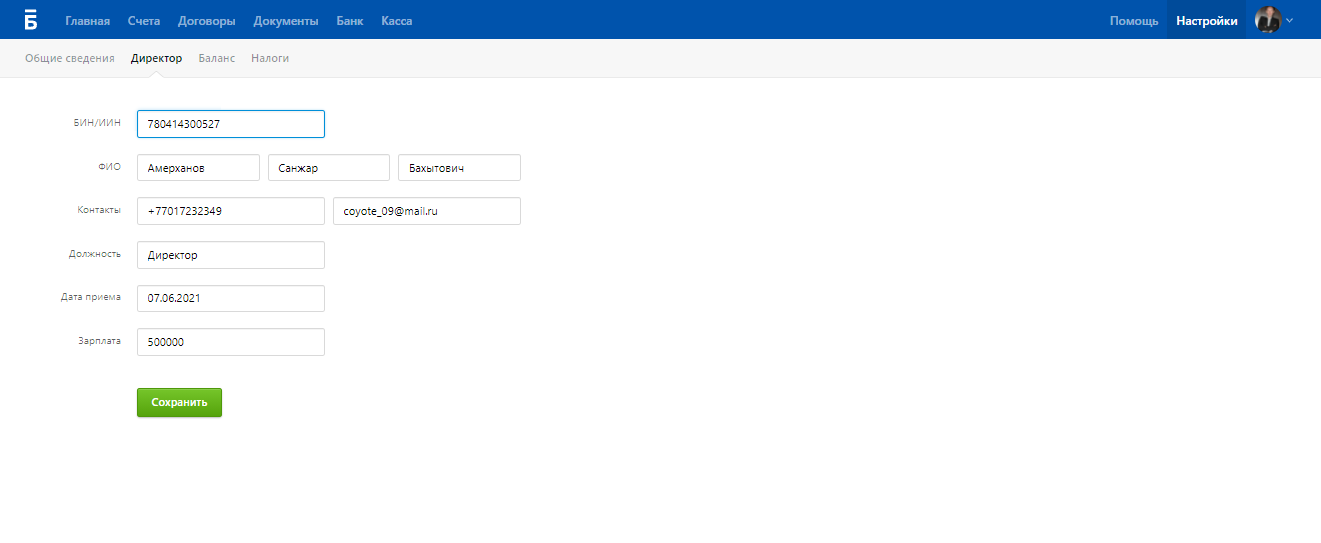This screenshot has height=543, width=1321.
Task: Select the Настройки menu item
Action: coord(1206,20)
